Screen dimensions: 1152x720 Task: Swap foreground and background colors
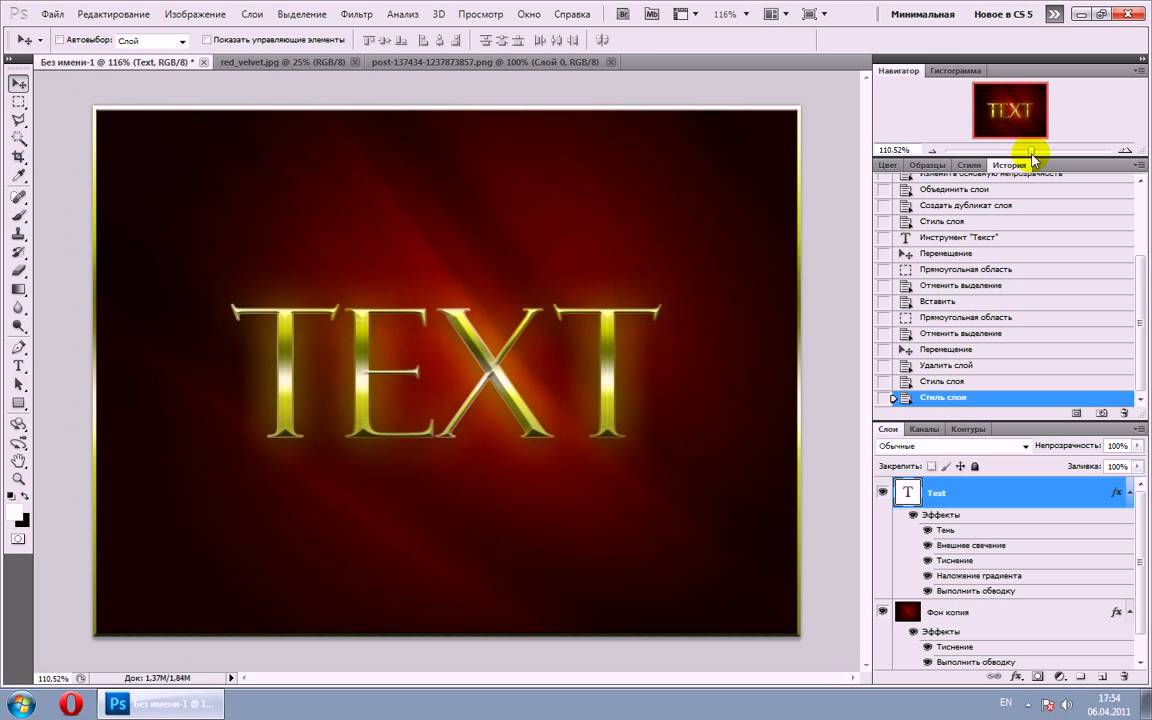(25, 497)
